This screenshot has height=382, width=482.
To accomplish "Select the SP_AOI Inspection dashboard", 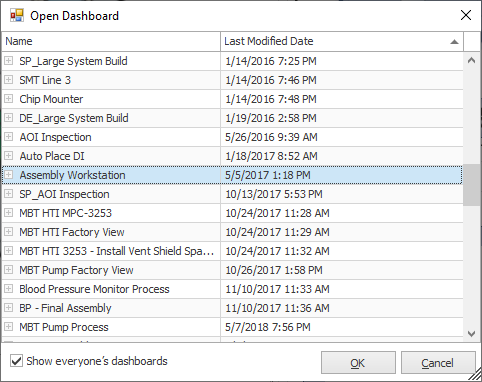I will [64, 194].
